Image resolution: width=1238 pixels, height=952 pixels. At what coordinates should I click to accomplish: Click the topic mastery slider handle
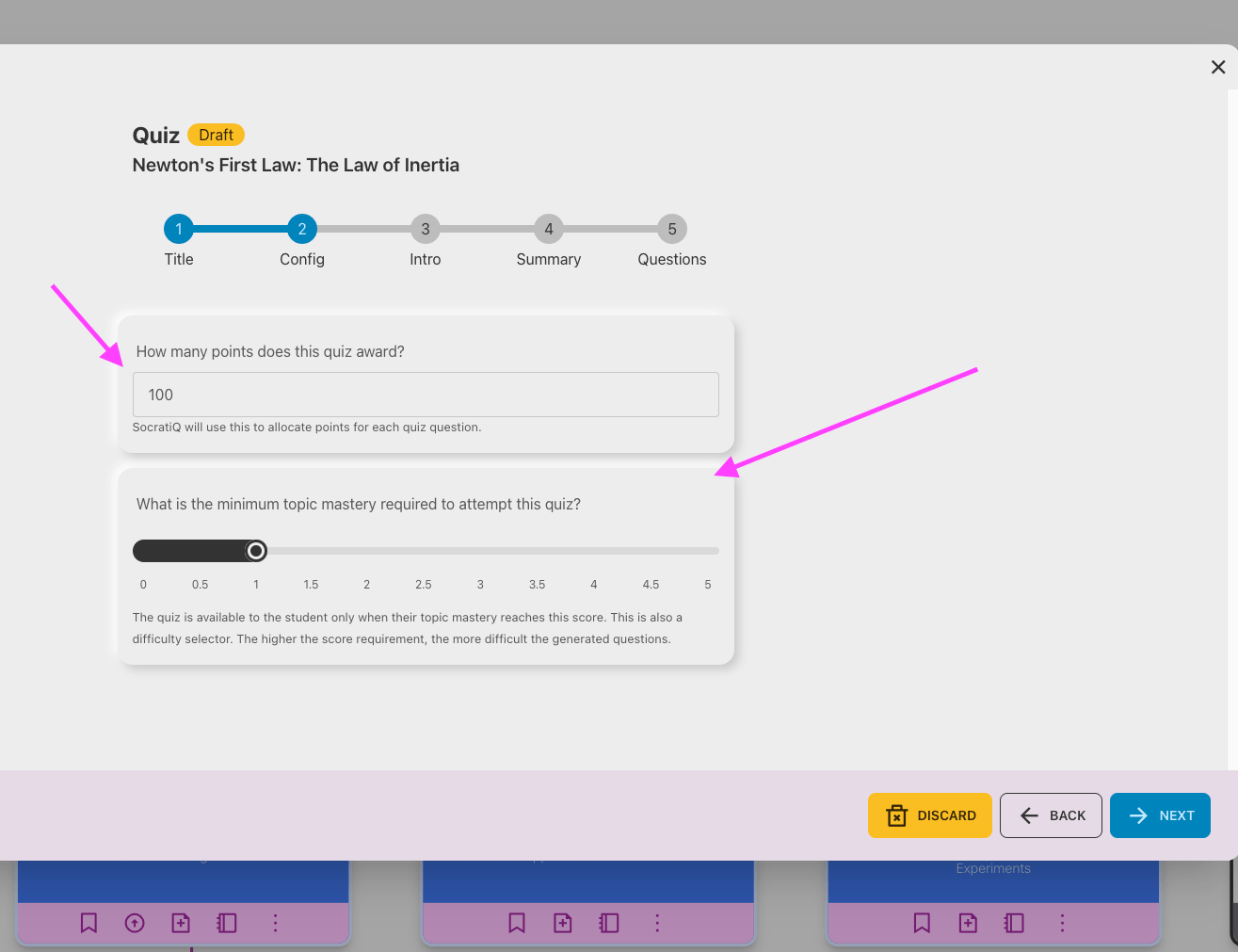coord(256,551)
